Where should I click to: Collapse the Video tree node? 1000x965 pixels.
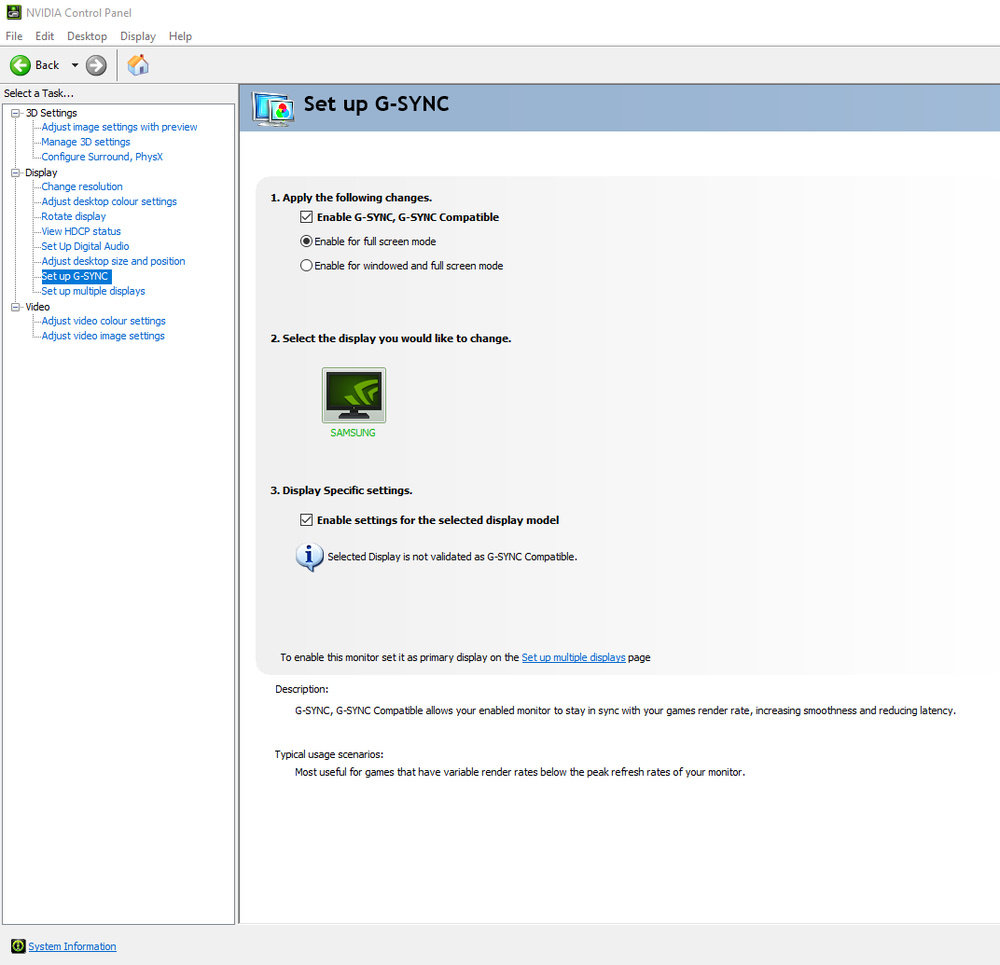coord(16,307)
